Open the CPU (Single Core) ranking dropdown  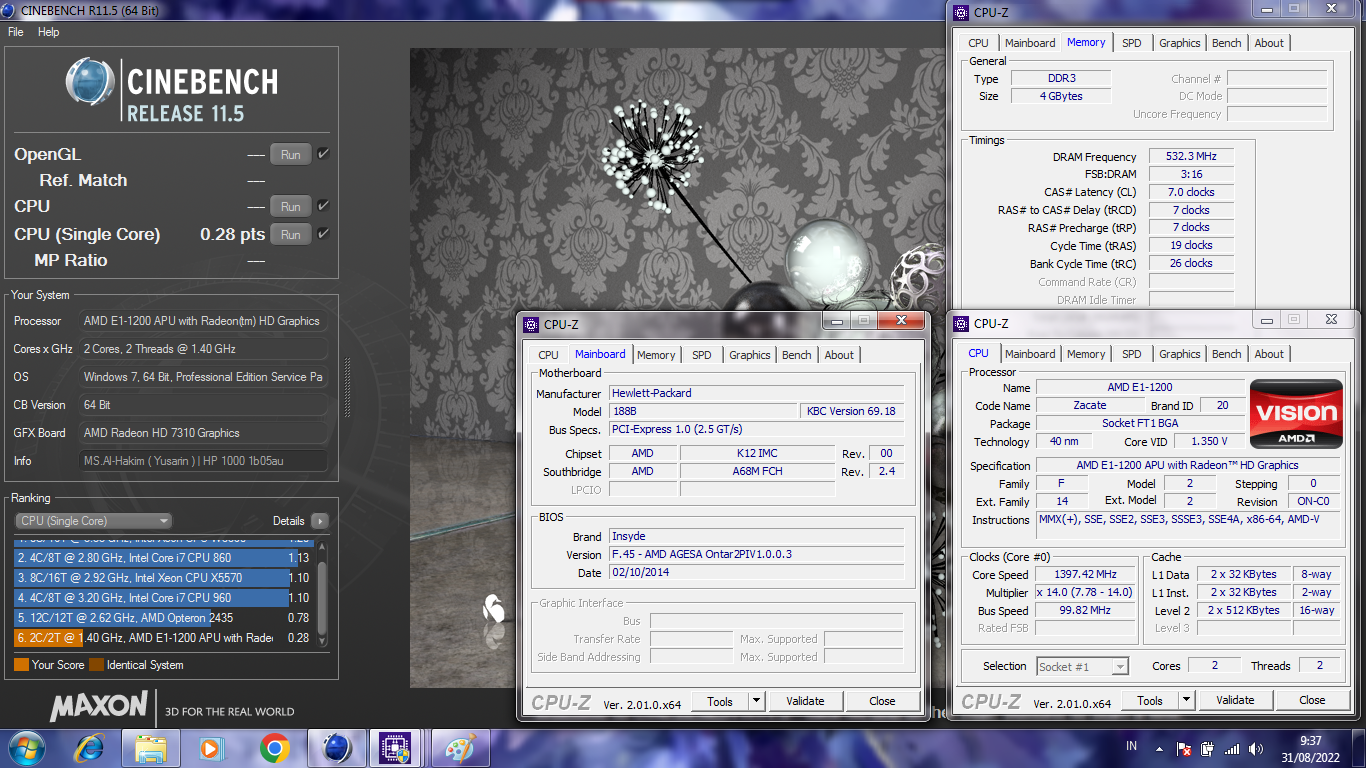tap(94, 521)
